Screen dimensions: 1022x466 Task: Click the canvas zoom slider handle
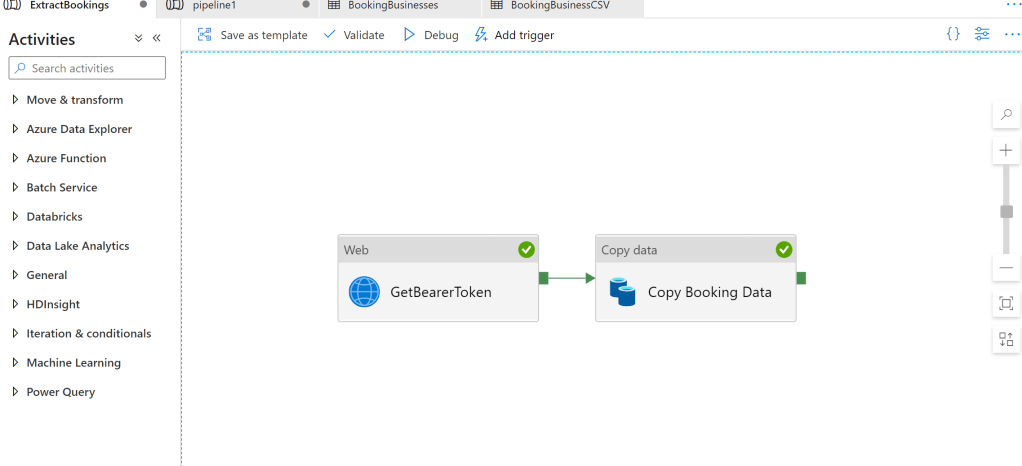tap(1006, 212)
